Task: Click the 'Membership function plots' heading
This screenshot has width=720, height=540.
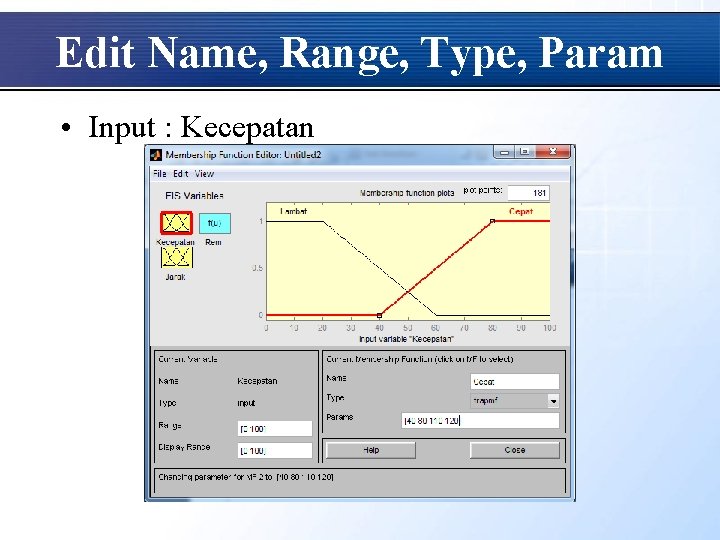Action: (407, 193)
